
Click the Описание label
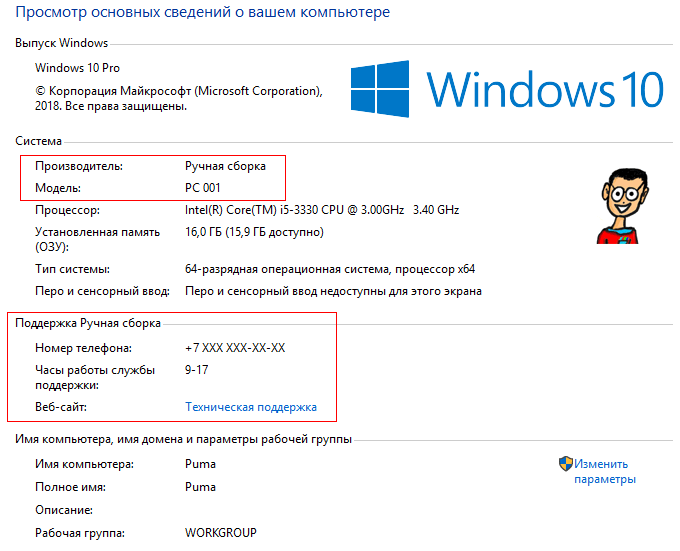[x=64, y=510]
